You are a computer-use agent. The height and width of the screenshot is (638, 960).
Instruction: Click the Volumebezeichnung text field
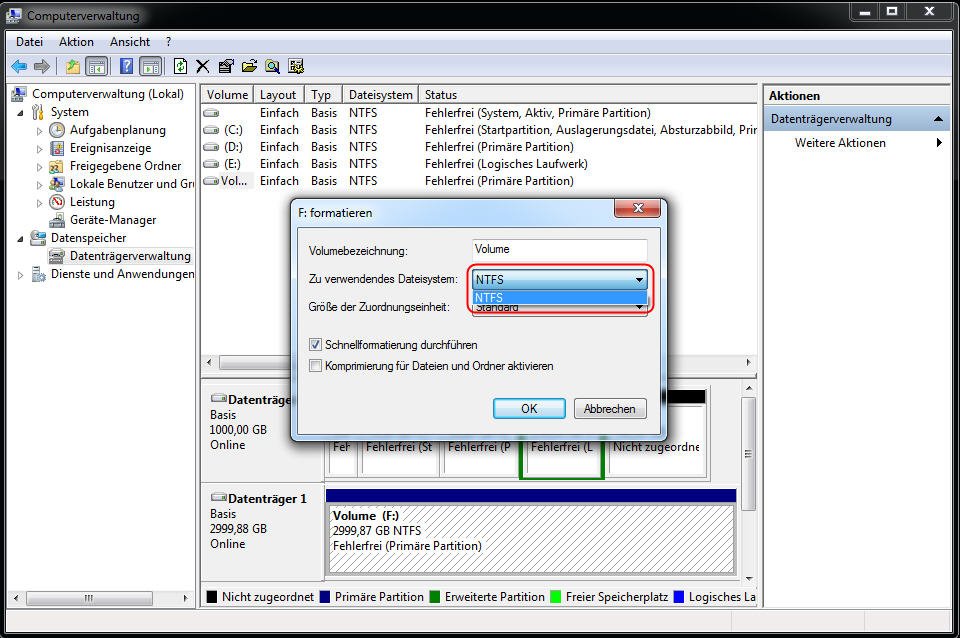pyautogui.click(x=560, y=249)
